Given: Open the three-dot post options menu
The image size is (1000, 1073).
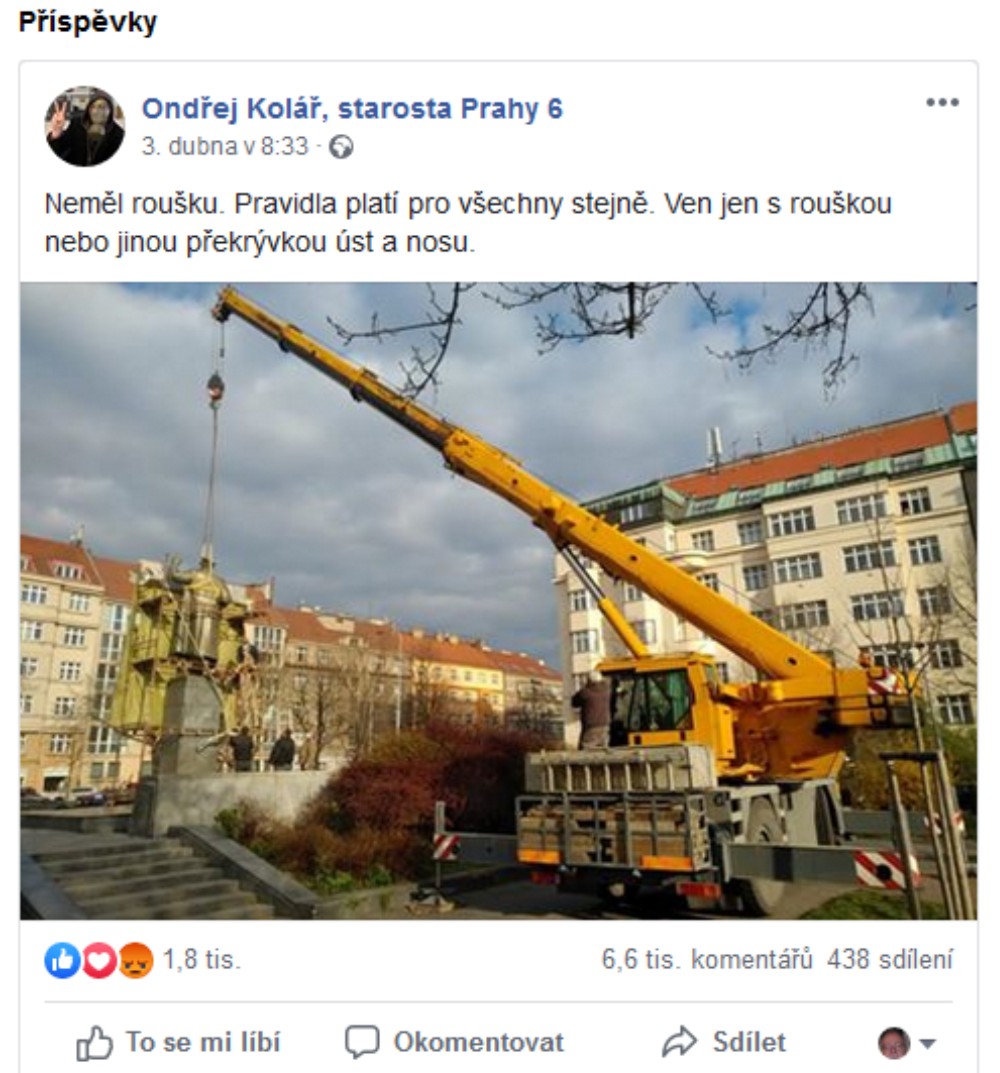Looking at the screenshot, I should tap(942, 103).
